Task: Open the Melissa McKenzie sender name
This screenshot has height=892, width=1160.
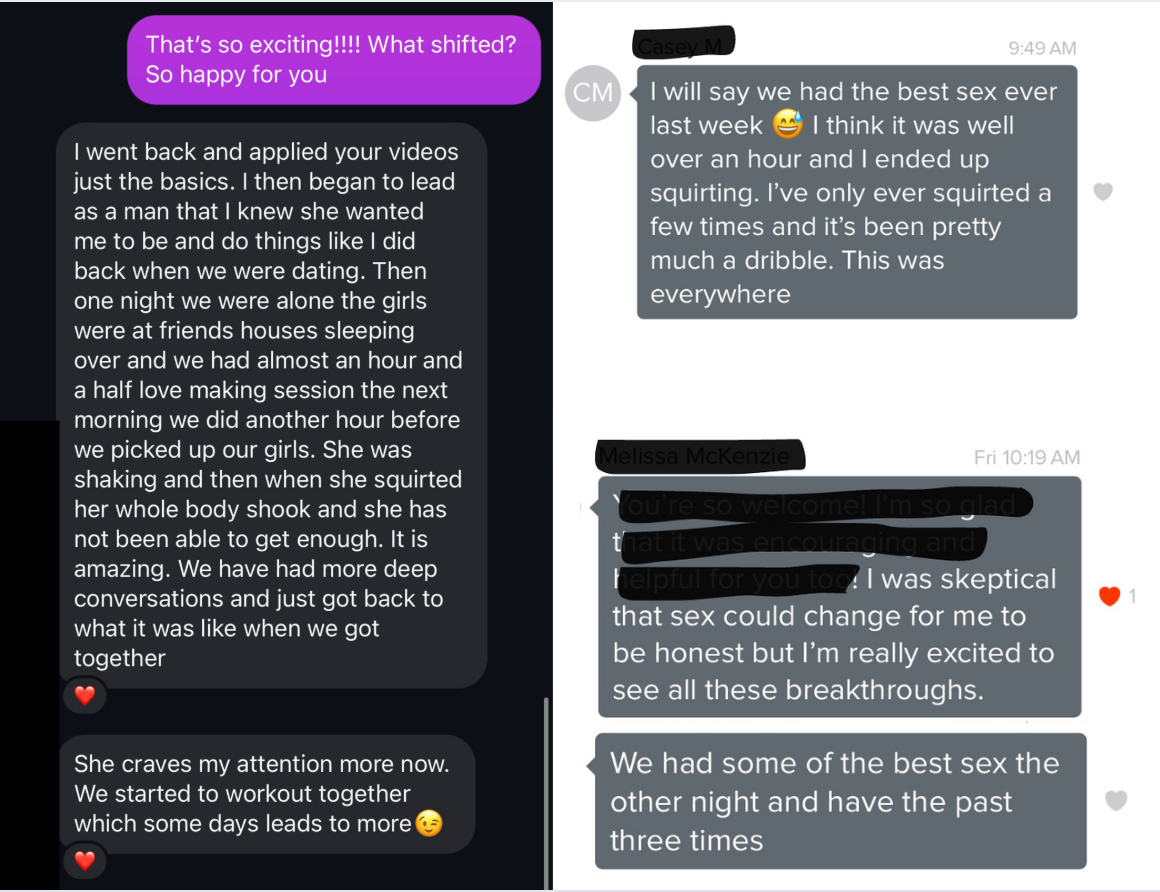Action: coord(700,457)
